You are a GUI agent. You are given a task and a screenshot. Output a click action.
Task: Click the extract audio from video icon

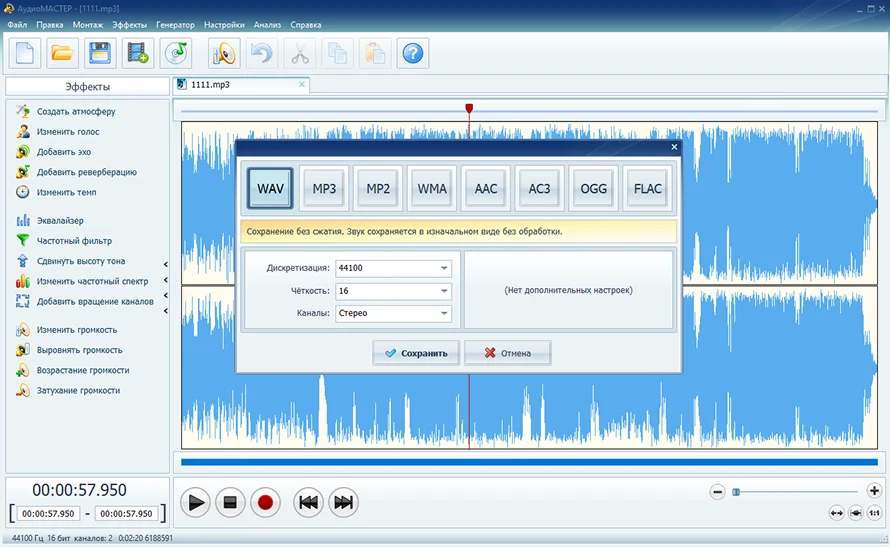pos(137,53)
